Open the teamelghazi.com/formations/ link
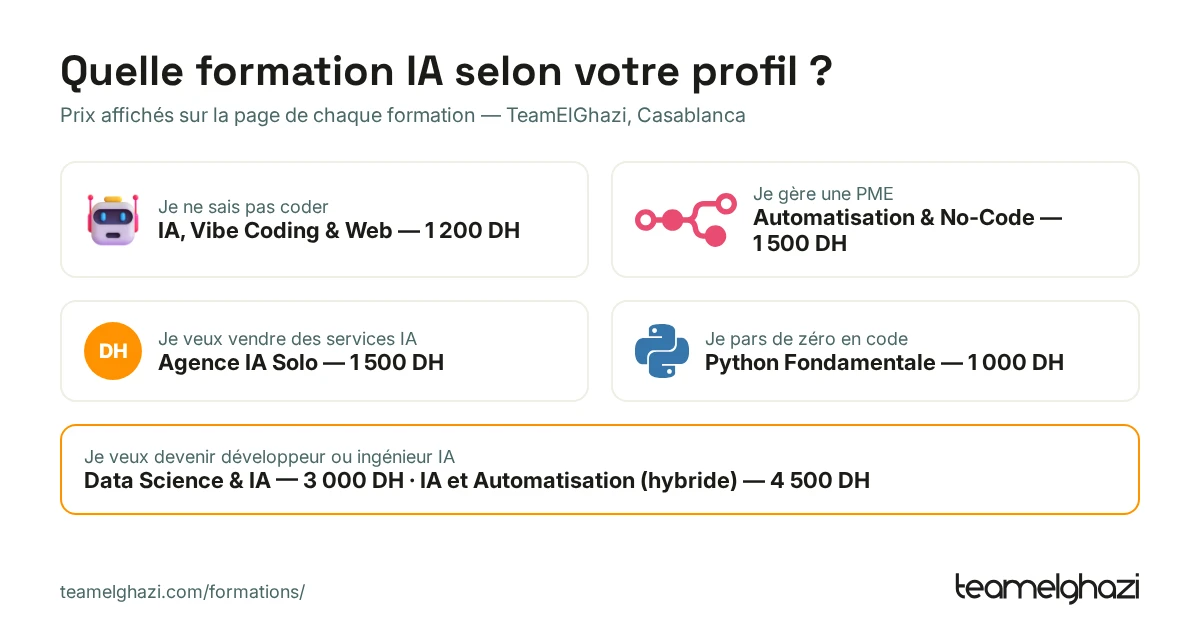Image resolution: width=1200 pixels, height=640 pixels. coord(182,591)
